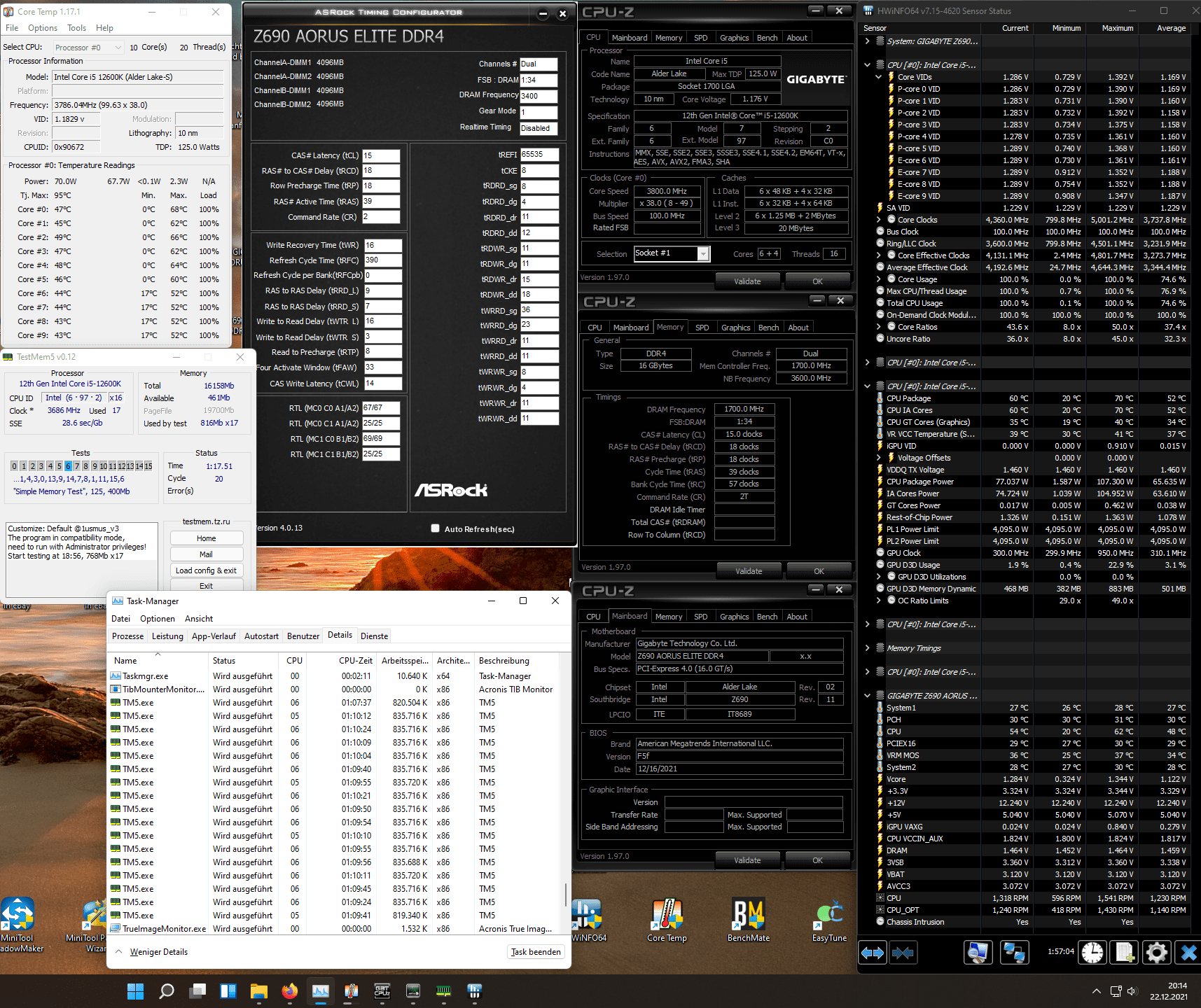Screen dimensions: 1201x1008
Task: Expand Voltage Offsets node in HWiNFO
Action: point(879,458)
